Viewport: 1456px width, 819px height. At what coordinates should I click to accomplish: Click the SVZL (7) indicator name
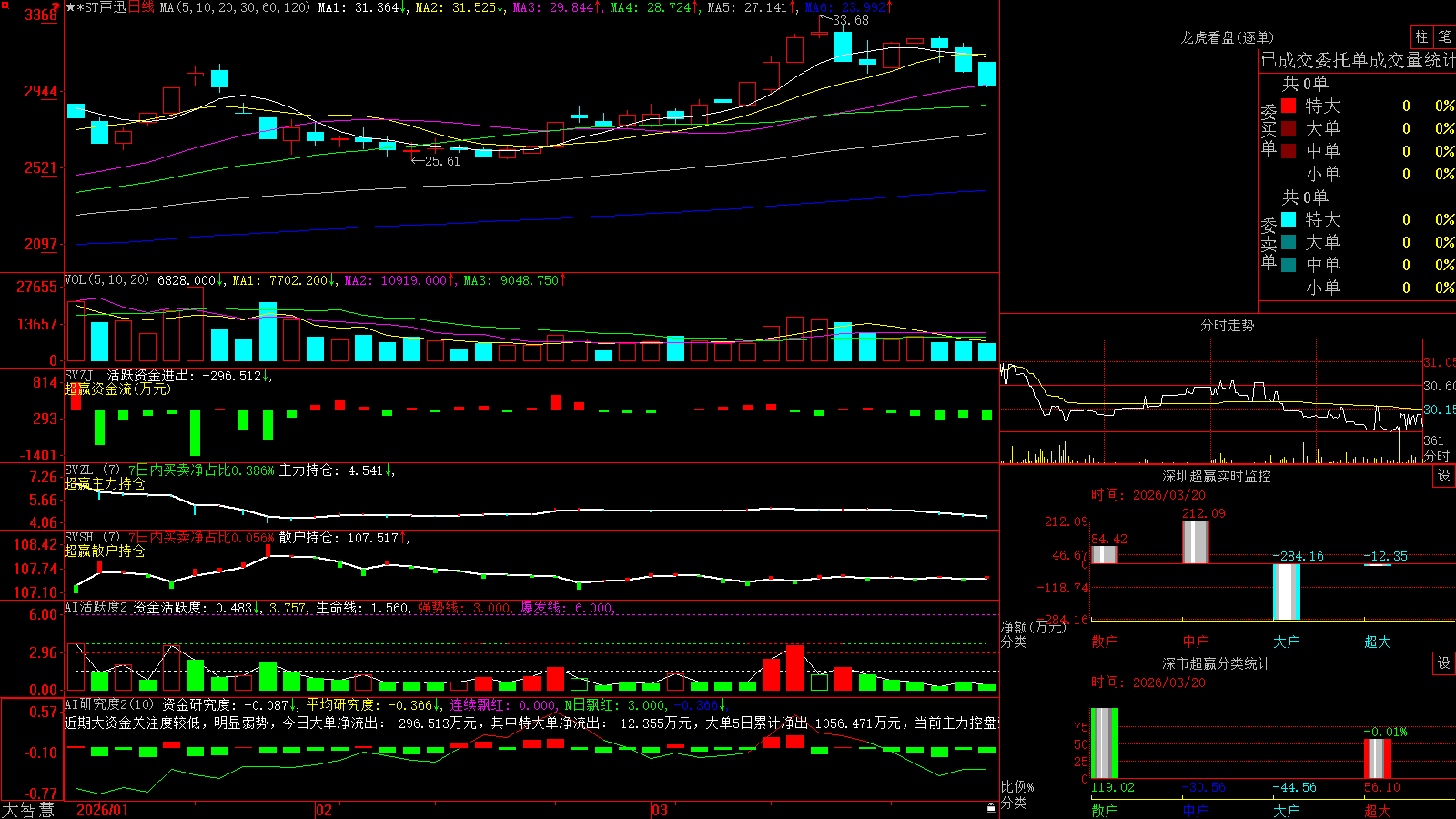click(x=92, y=470)
